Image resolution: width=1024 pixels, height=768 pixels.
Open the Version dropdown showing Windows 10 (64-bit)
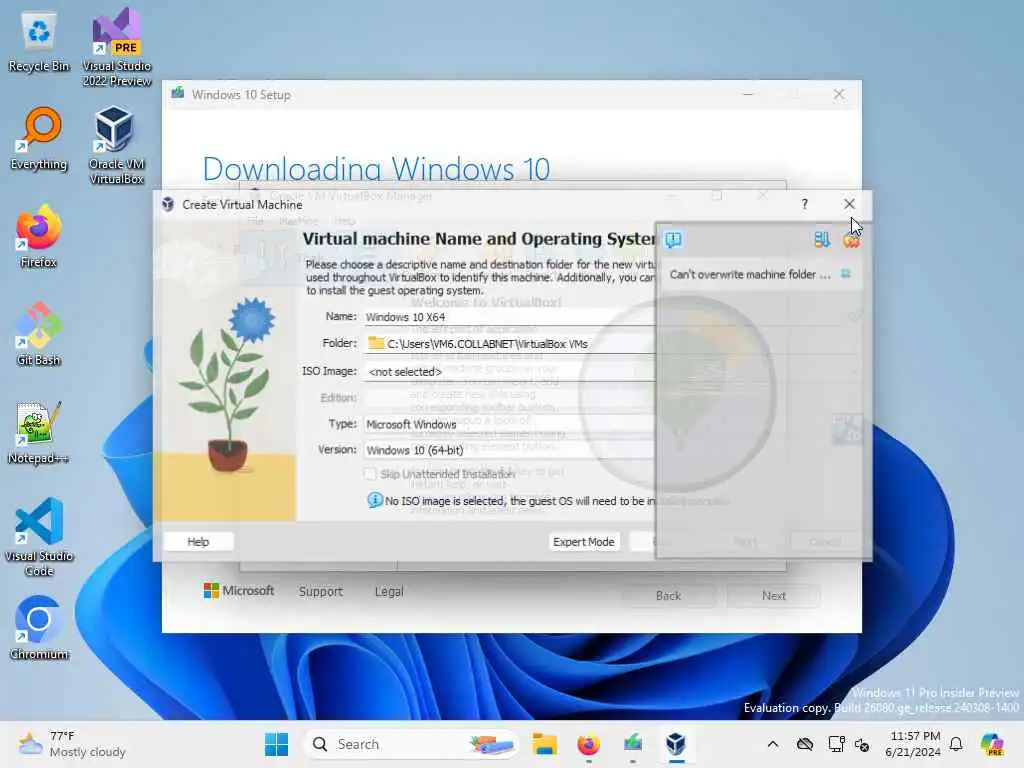click(509, 450)
